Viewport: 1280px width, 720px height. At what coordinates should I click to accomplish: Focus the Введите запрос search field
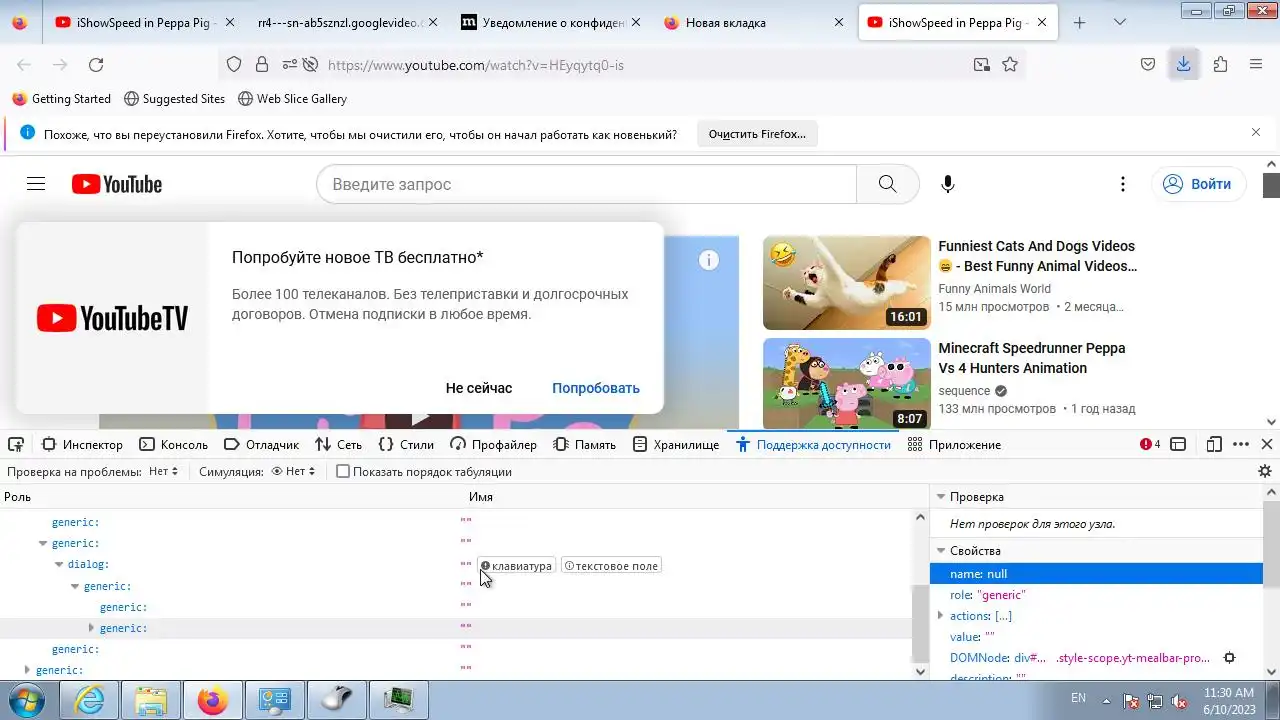coord(587,184)
